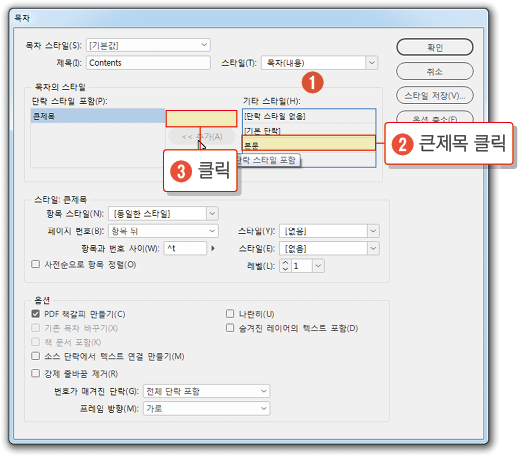
Task: Click the << 추가(A) button
Action: pos(202,137)
